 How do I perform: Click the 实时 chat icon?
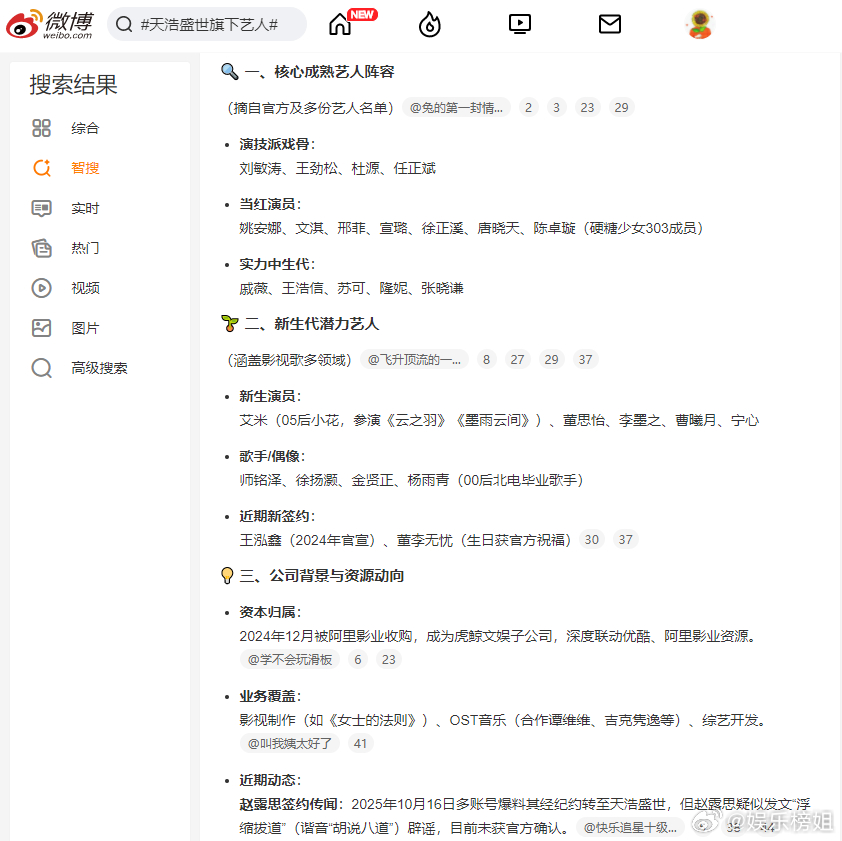tap(41, 208)
